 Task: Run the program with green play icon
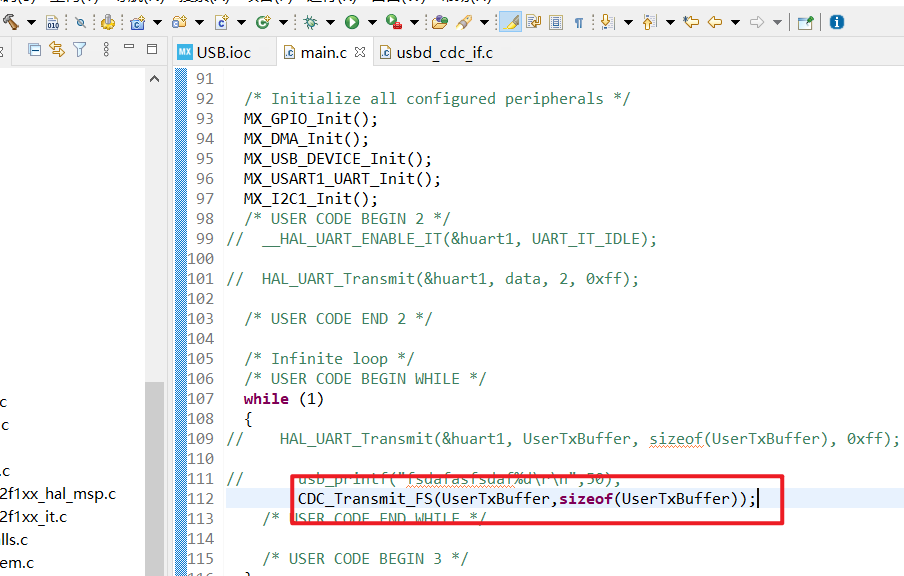tap(352, 22)
